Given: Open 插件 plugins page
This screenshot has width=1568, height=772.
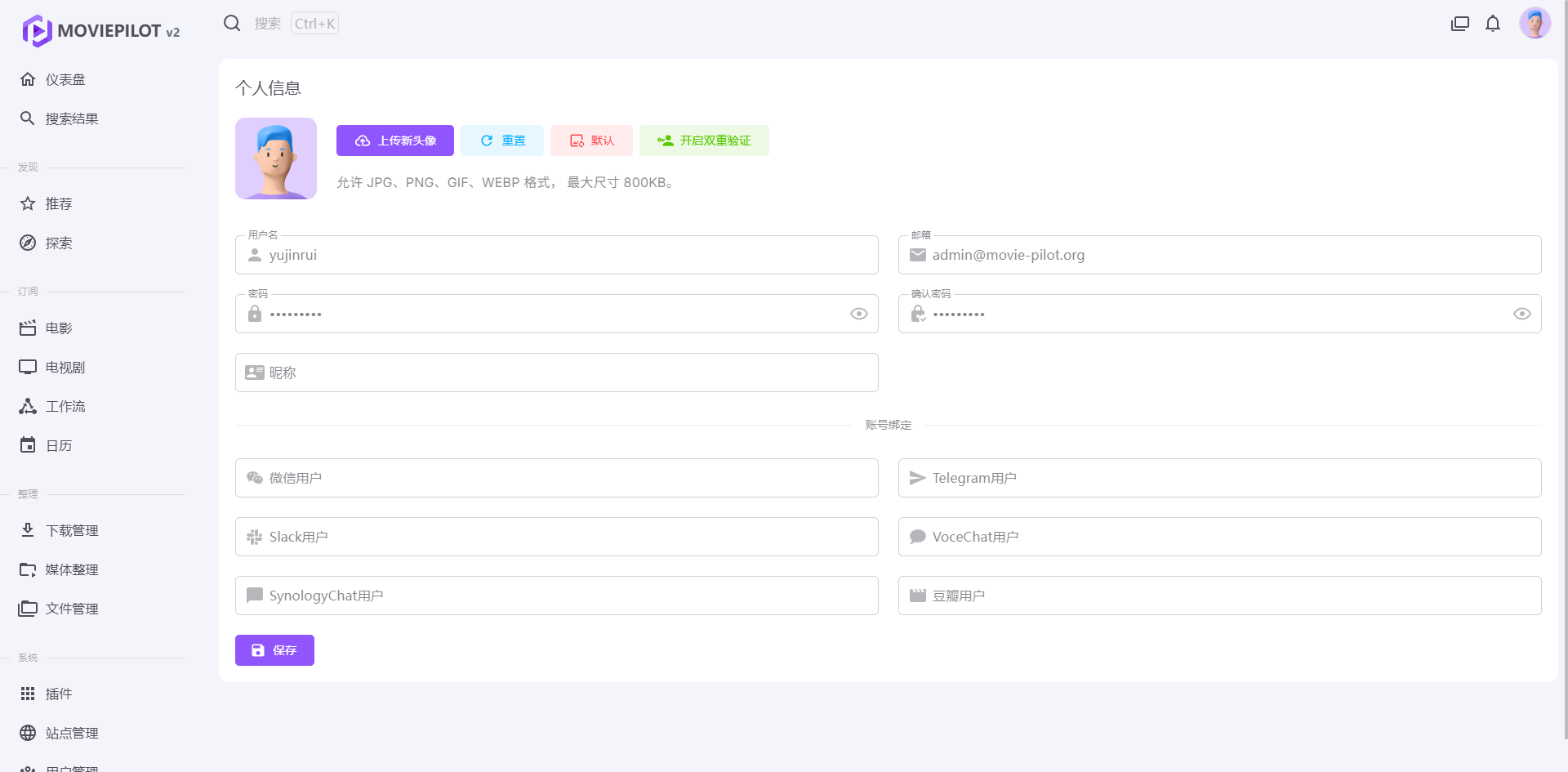Looking at the screenshot, I should tap(59, 694).
